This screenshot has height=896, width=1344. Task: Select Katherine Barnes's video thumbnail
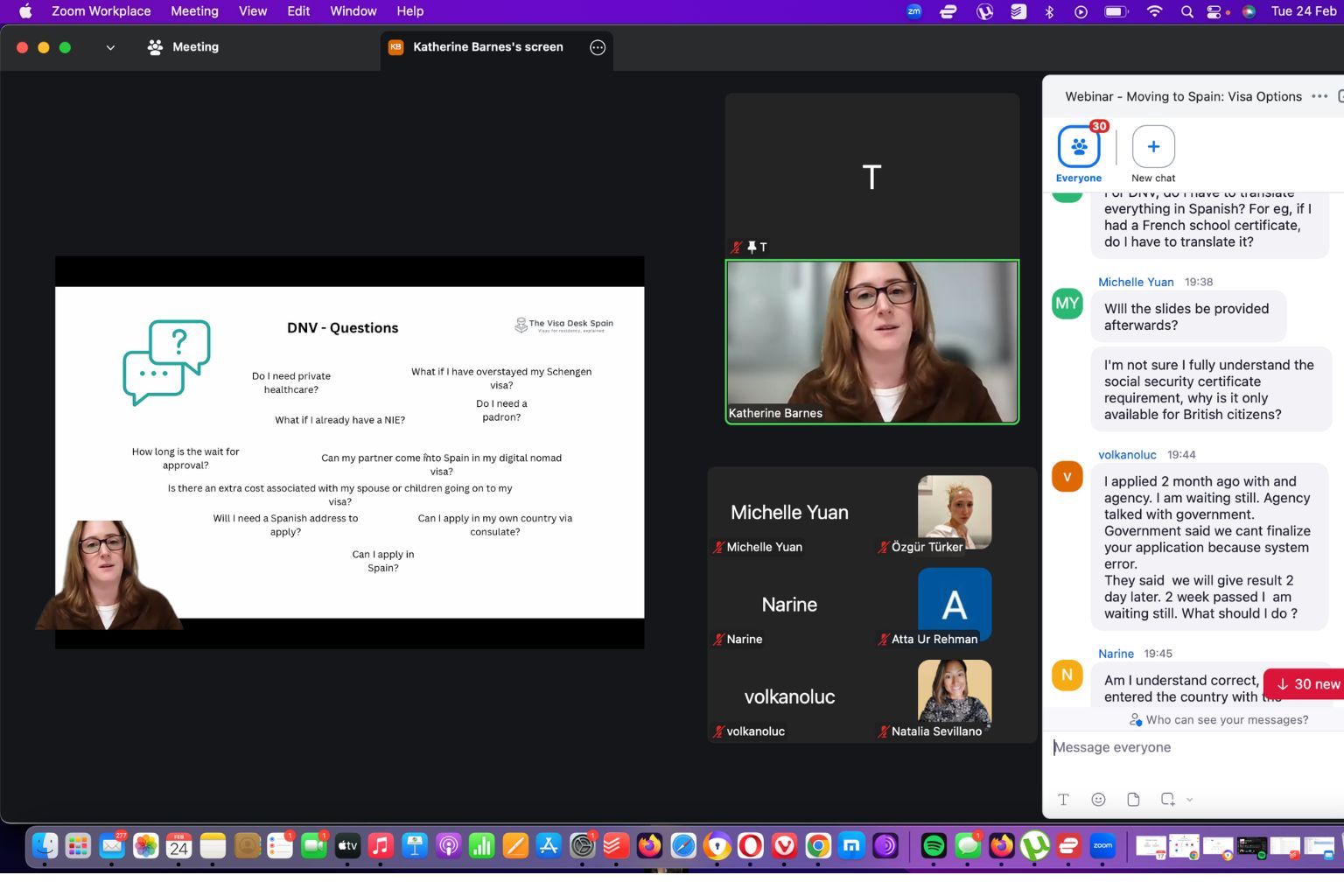click(x=871, y=342)
